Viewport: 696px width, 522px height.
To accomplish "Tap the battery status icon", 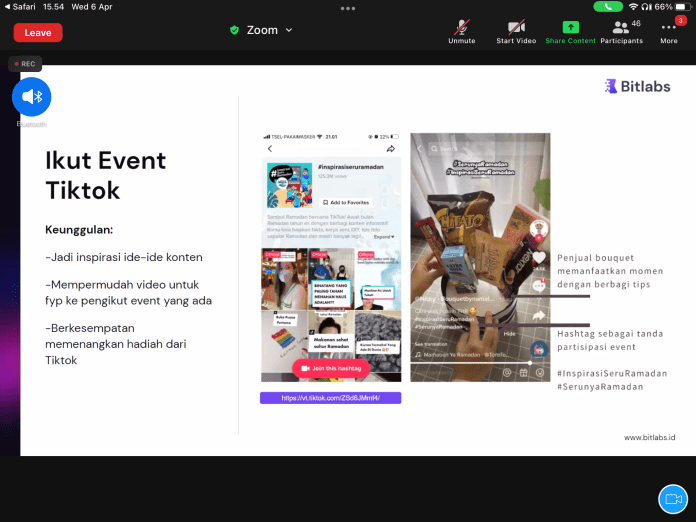I will coord(683,7).
